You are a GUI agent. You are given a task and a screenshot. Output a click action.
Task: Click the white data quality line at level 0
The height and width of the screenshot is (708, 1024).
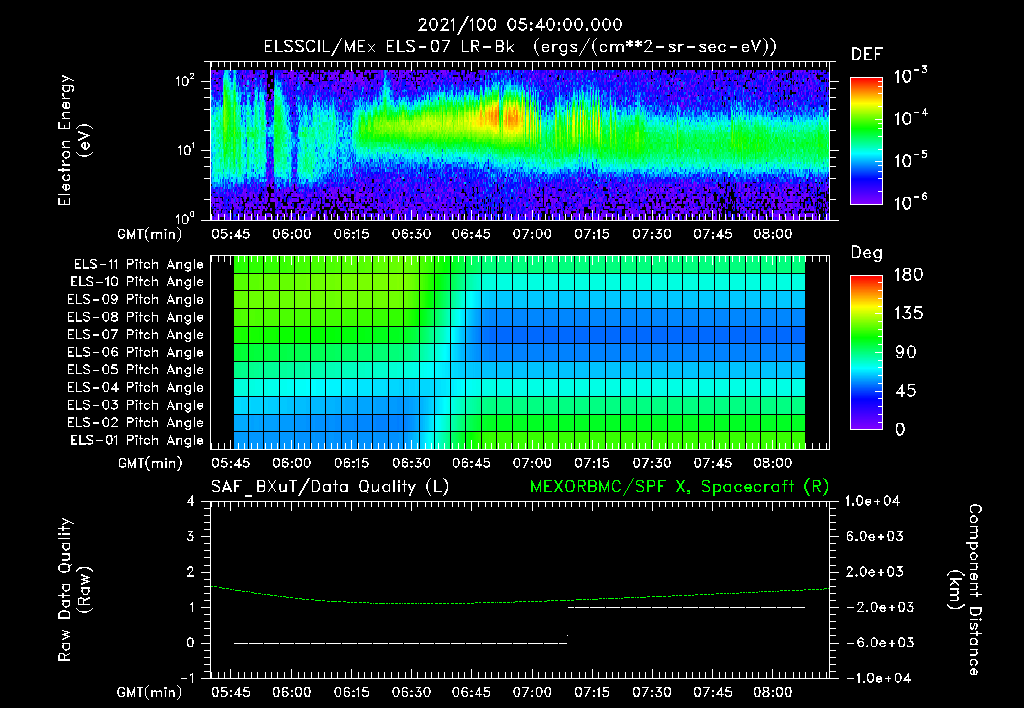[400, 643]
